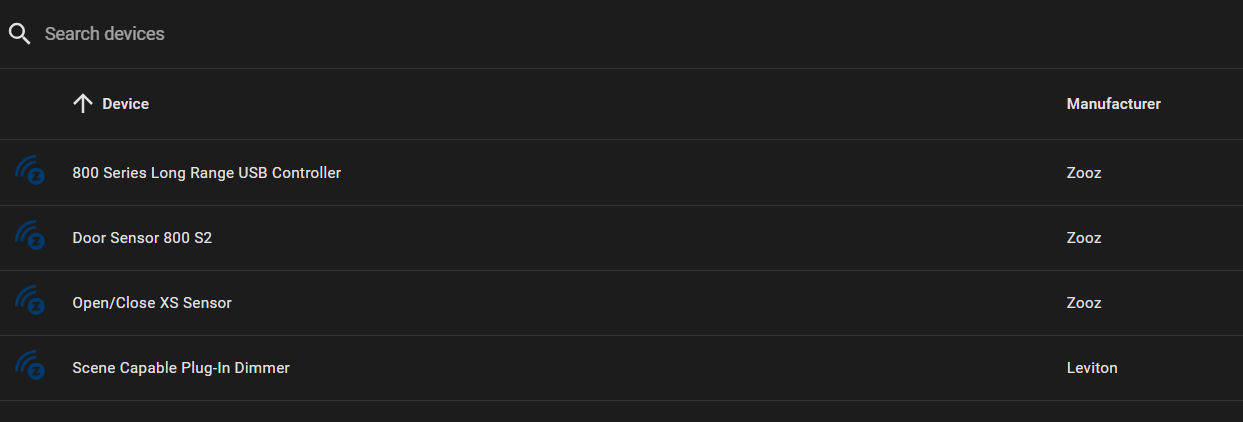Viewport: 1243px width, 422px height.
Task: Sort by the Device column header
Action: click(125, 104)
